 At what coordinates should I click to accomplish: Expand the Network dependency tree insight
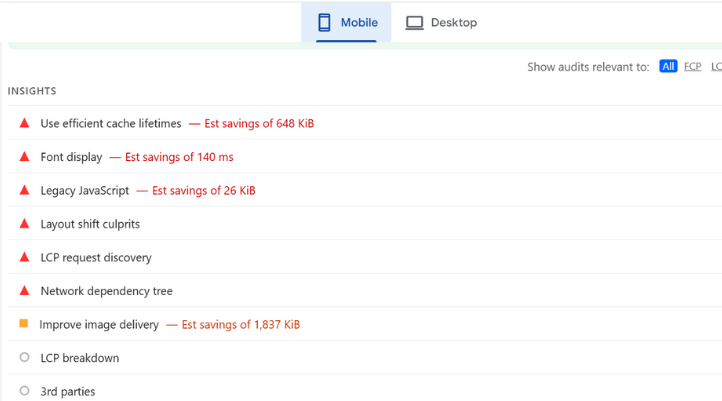click(x=106, y=291)
